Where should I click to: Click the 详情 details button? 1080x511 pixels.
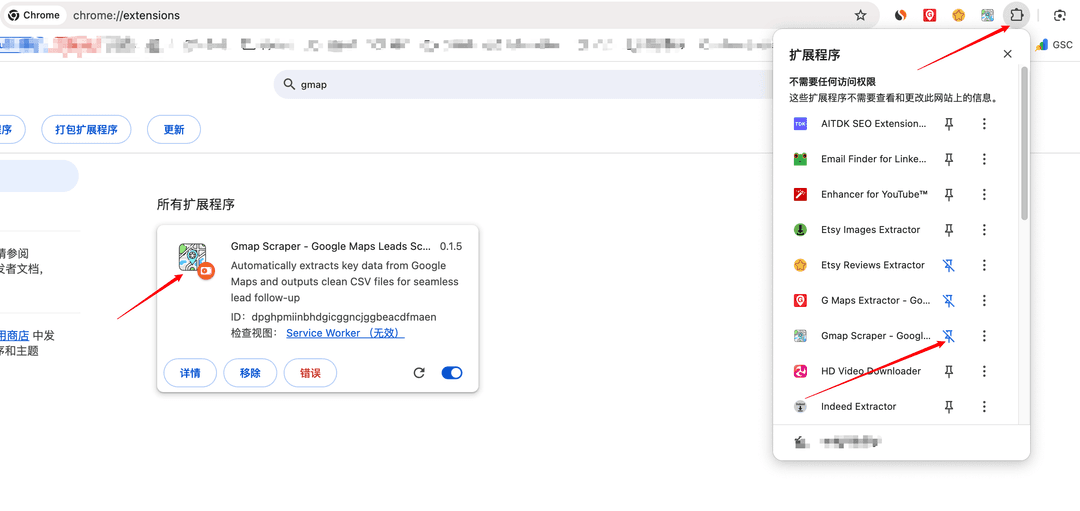coord(190,373)
